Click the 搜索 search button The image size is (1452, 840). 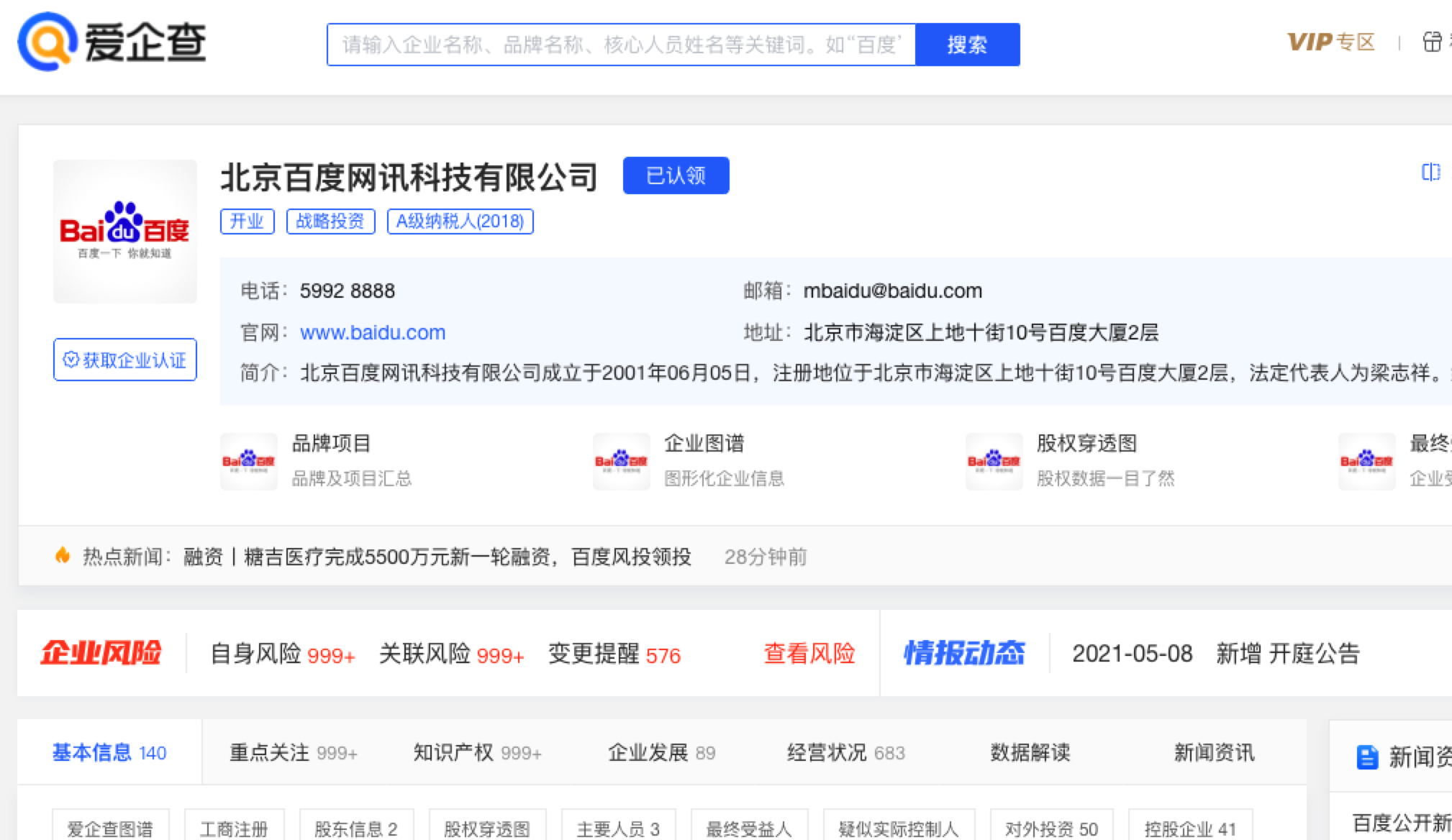(x=967, y=45)
